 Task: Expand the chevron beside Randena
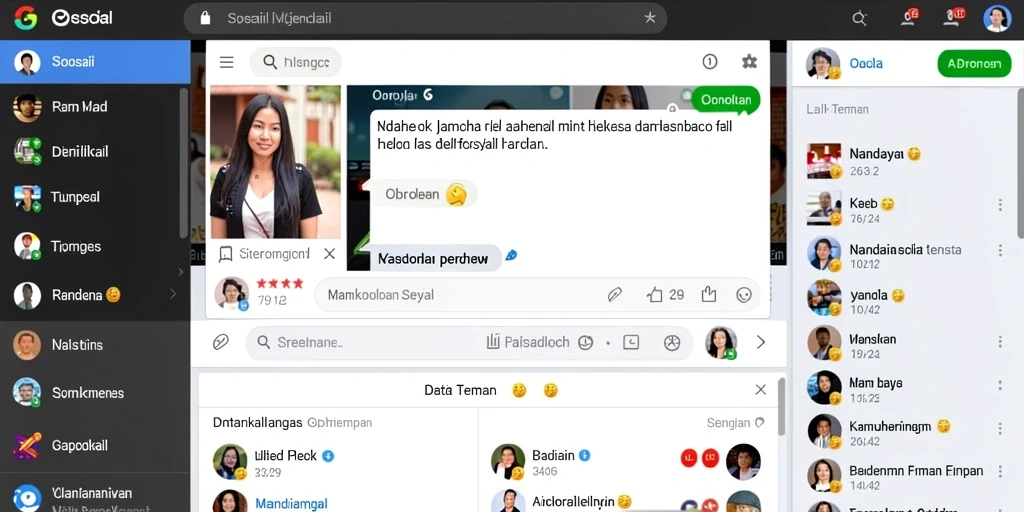tap(173, 295)
